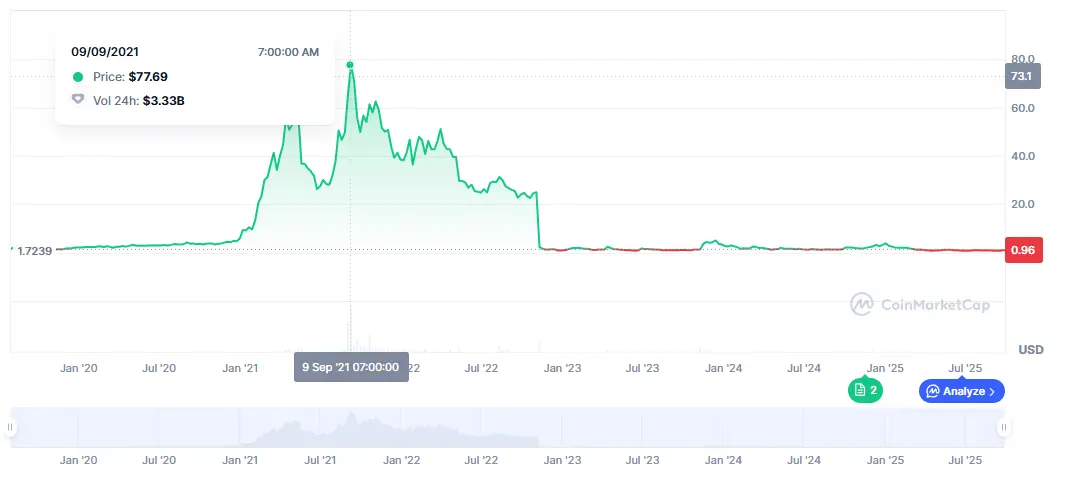Viewport: 1066px width, 492px height.
Task: Click the green document badge showing 2
Action: (866, 391)
